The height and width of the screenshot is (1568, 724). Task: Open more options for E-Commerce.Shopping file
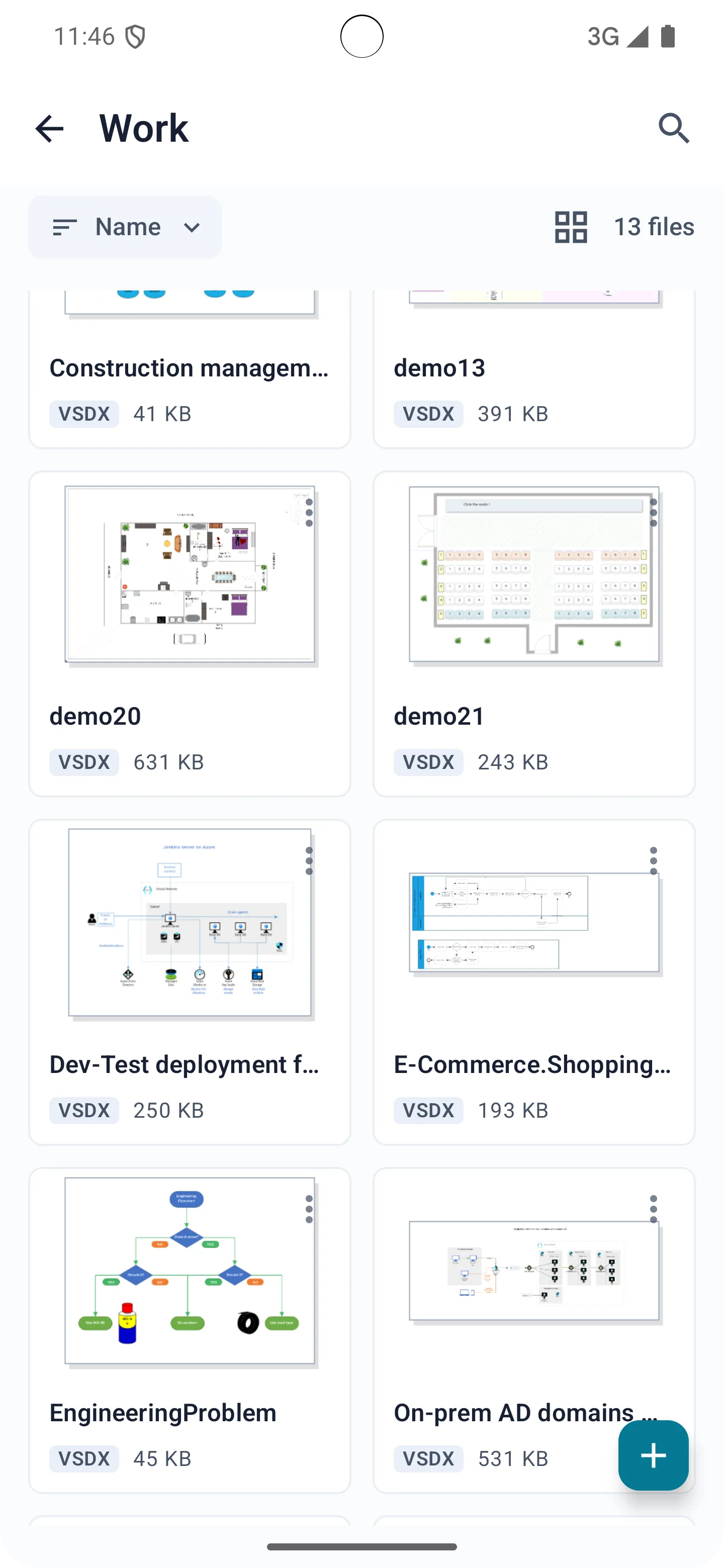pyautogui.click(x=654, y=861)
